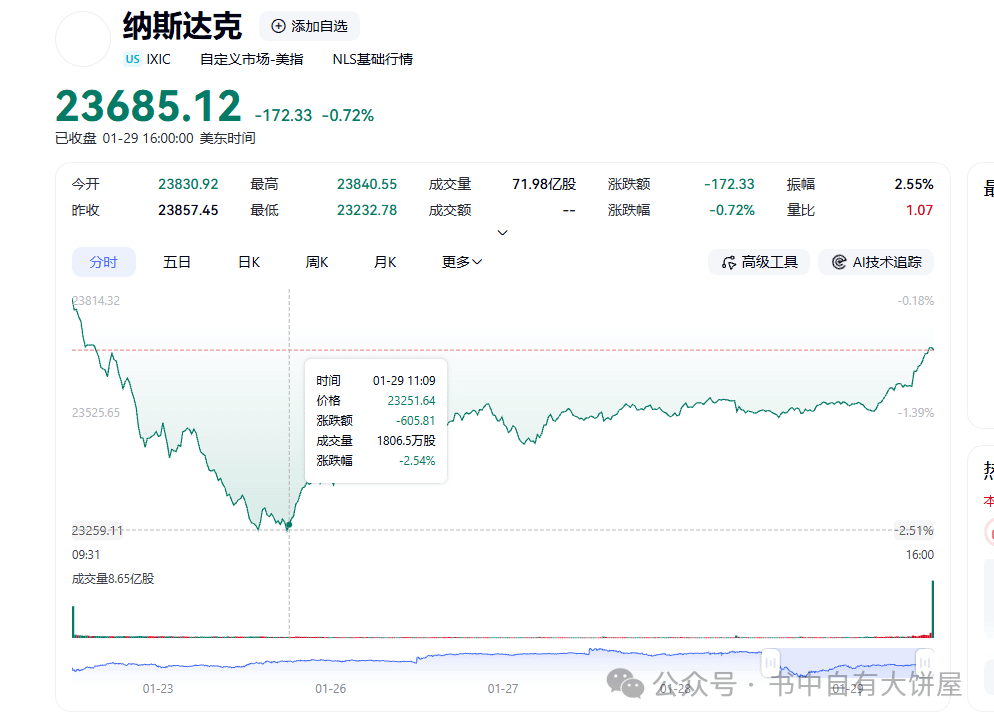
Task: Open the 更多 chart period dropdown
Action: [460, 261]
